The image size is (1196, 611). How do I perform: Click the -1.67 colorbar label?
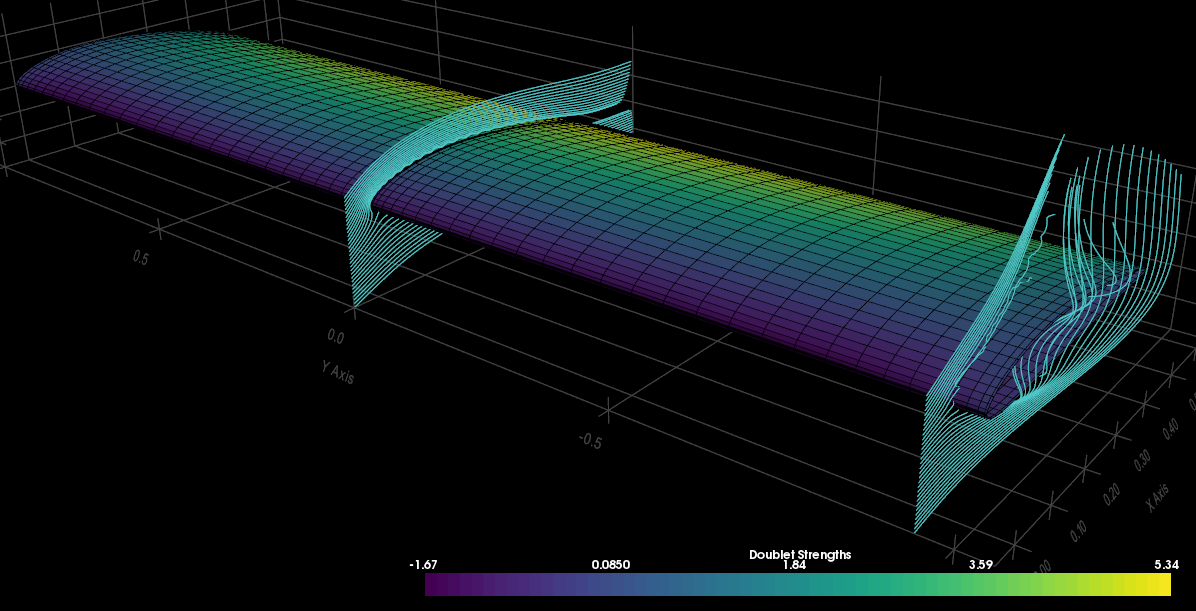coord(422,564)
